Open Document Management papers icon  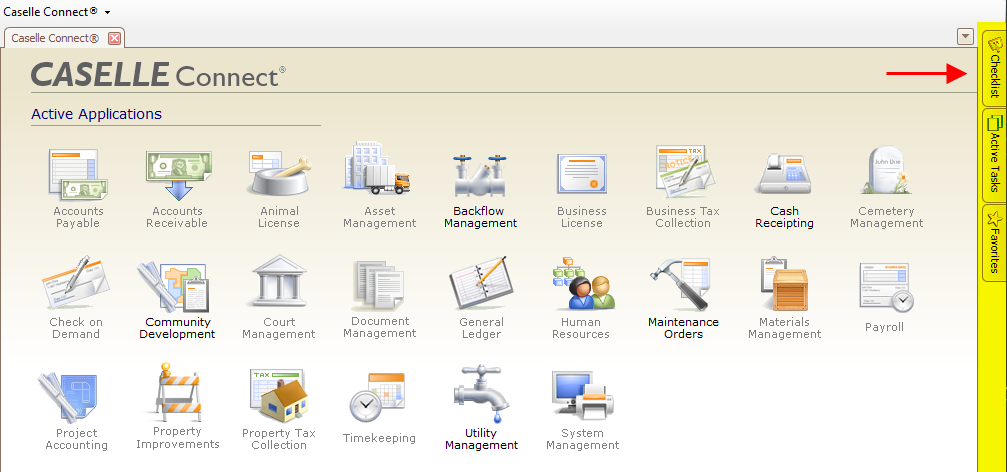379,286
